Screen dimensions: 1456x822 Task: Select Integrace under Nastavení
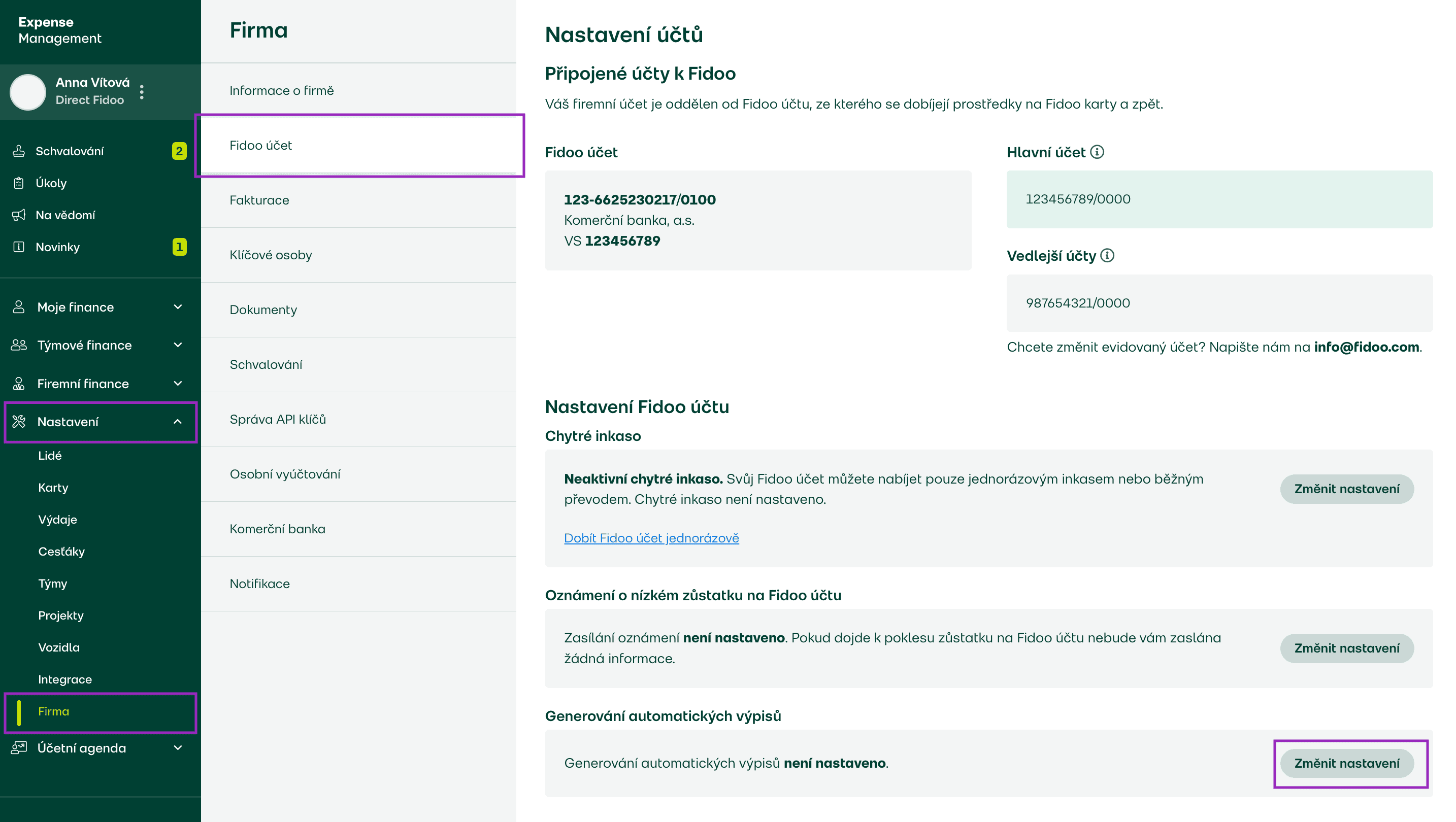65,679
